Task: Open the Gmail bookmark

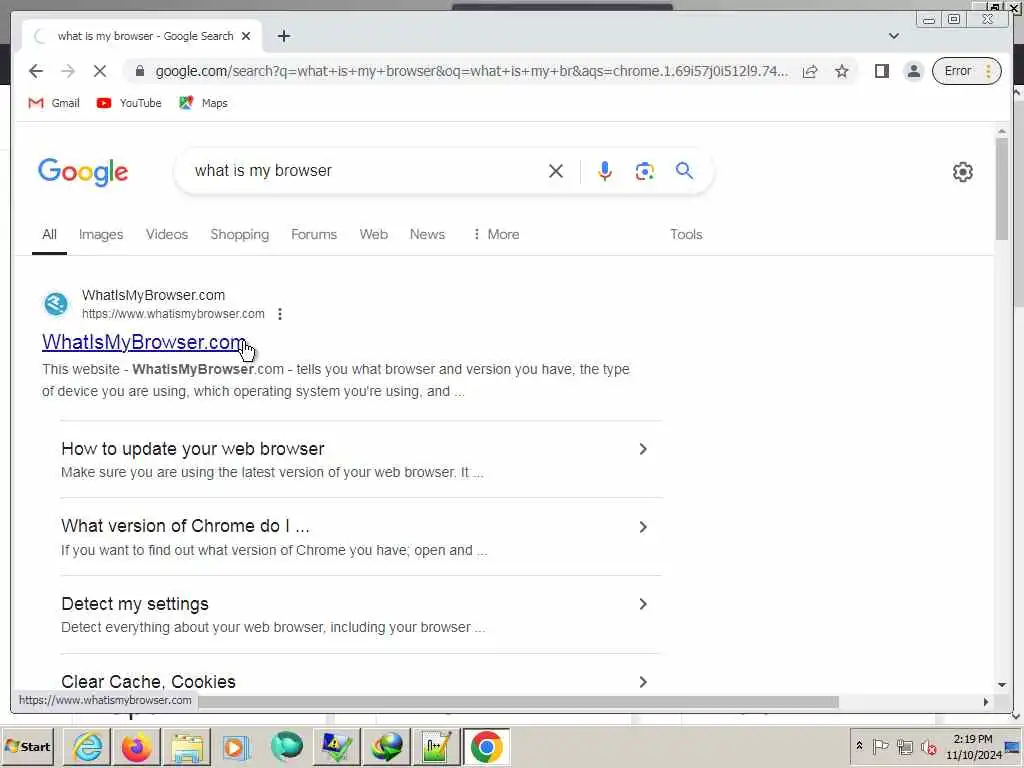Action: point(54,103)
